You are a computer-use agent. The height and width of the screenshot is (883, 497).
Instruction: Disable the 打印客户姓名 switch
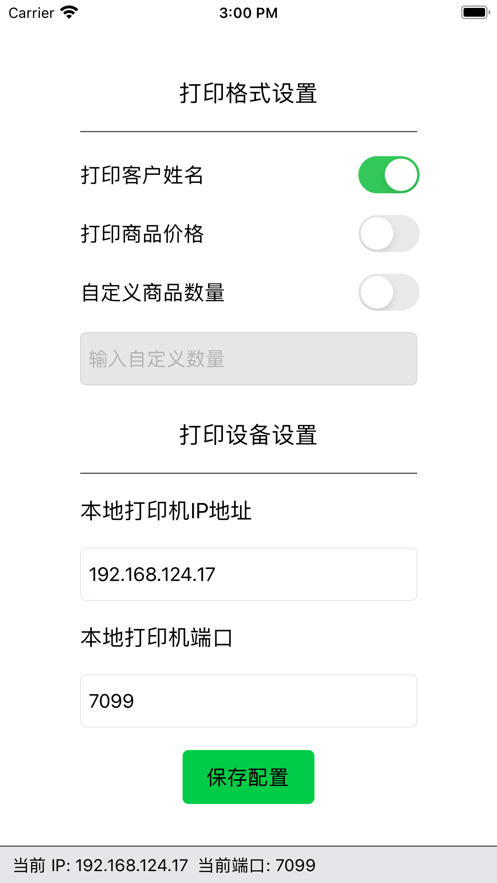389,175
